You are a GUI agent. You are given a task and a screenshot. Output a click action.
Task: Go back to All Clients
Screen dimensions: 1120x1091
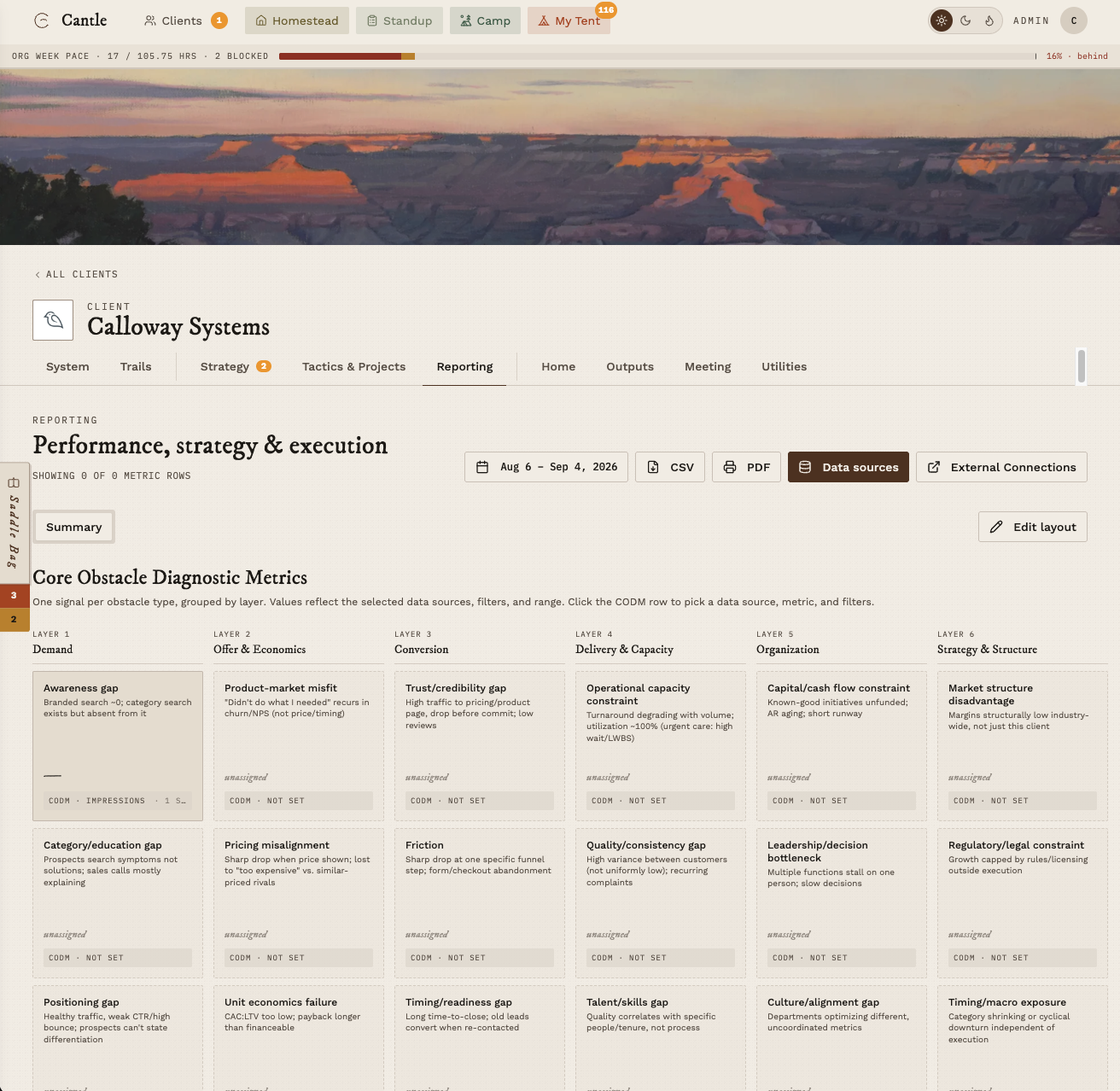coord(76,274)
